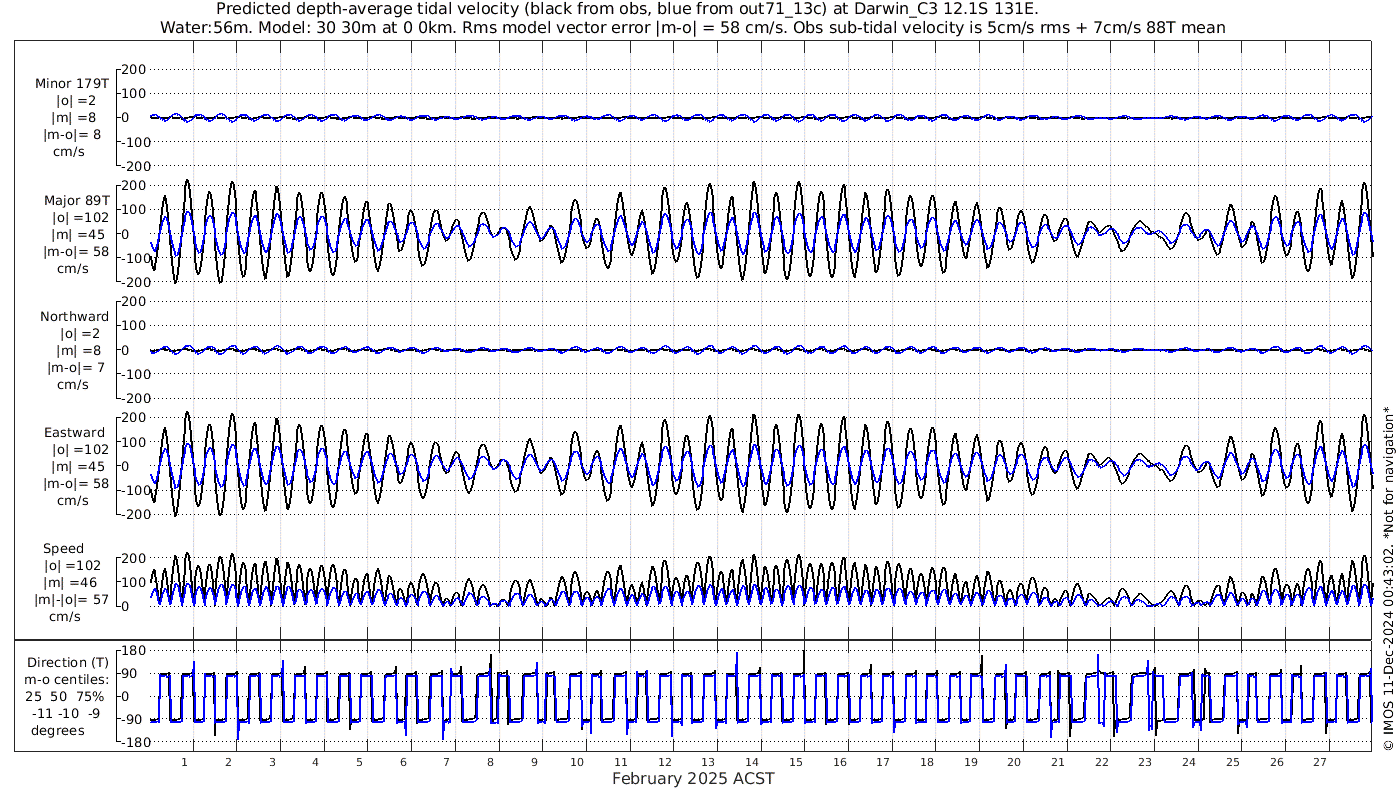Click the 'February 2025 ACST' axis title
This screenshot has width=1400, height=800.
tap(693, 778)
